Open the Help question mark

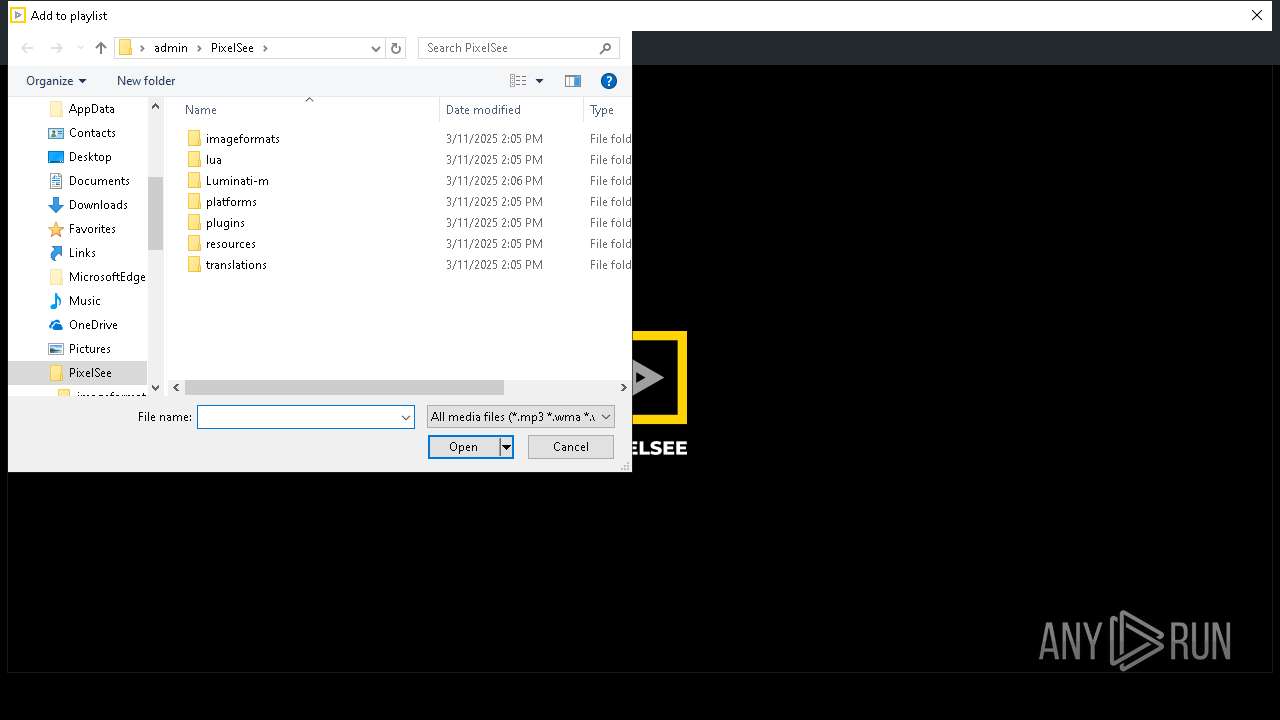[608, 81]
